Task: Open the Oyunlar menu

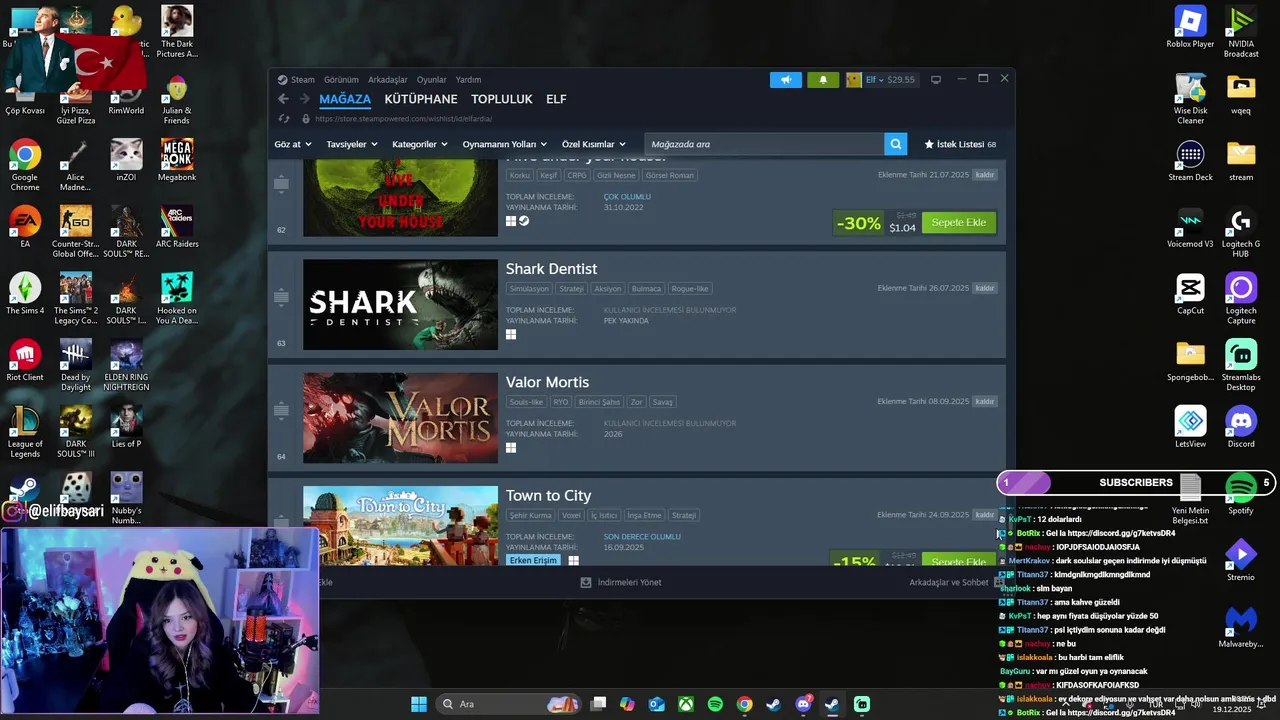Action: [432, 80]
